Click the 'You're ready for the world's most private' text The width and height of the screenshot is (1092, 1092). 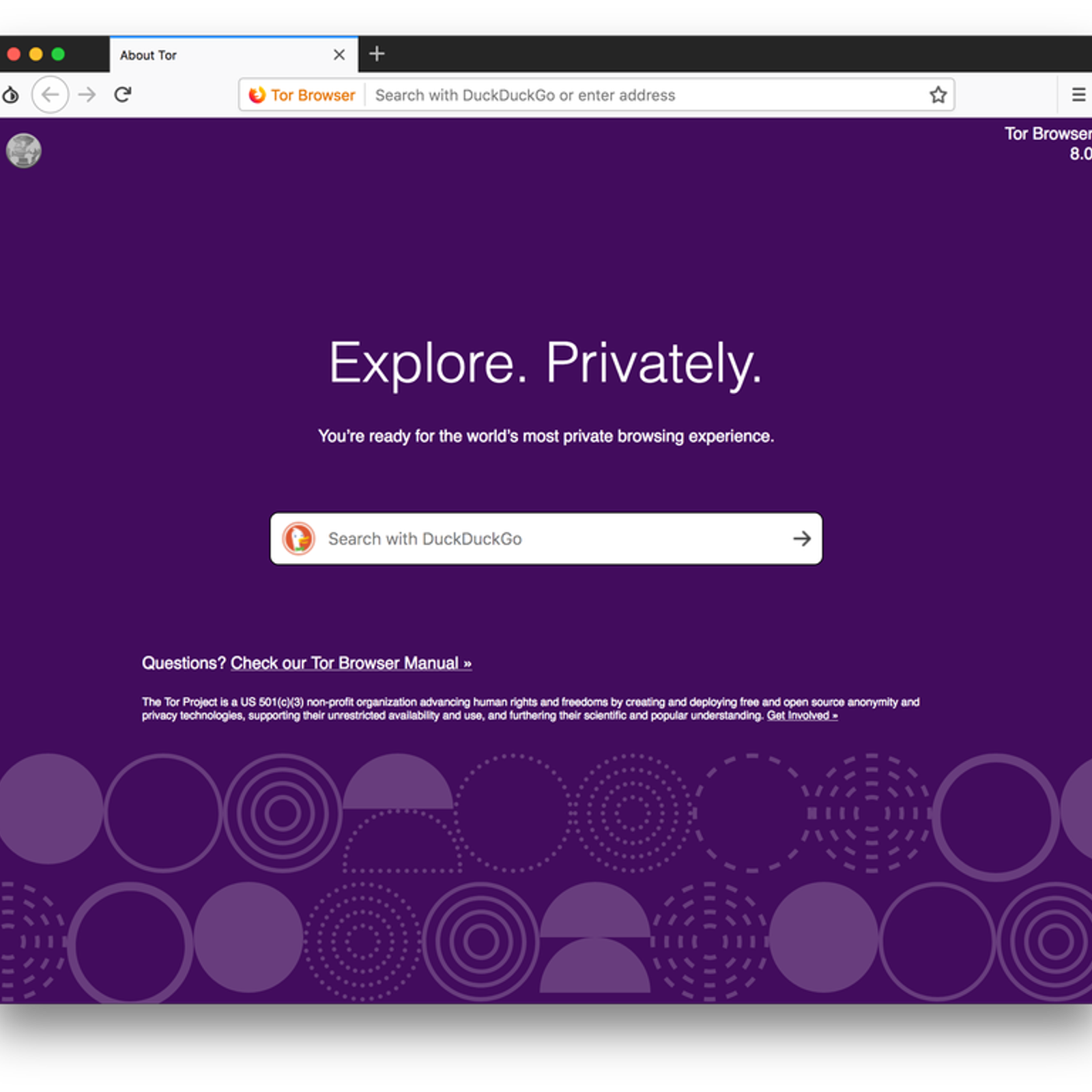tap(546, 436)
